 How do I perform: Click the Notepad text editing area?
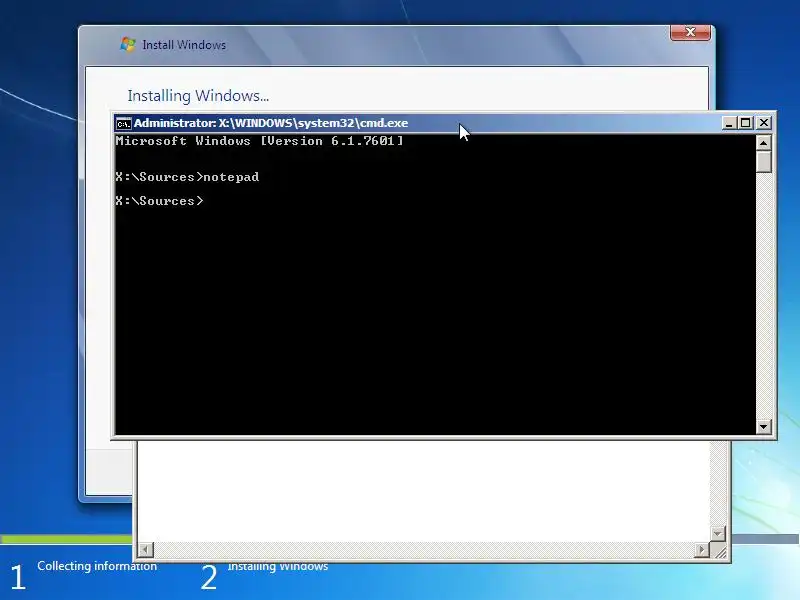click(423, 491)
